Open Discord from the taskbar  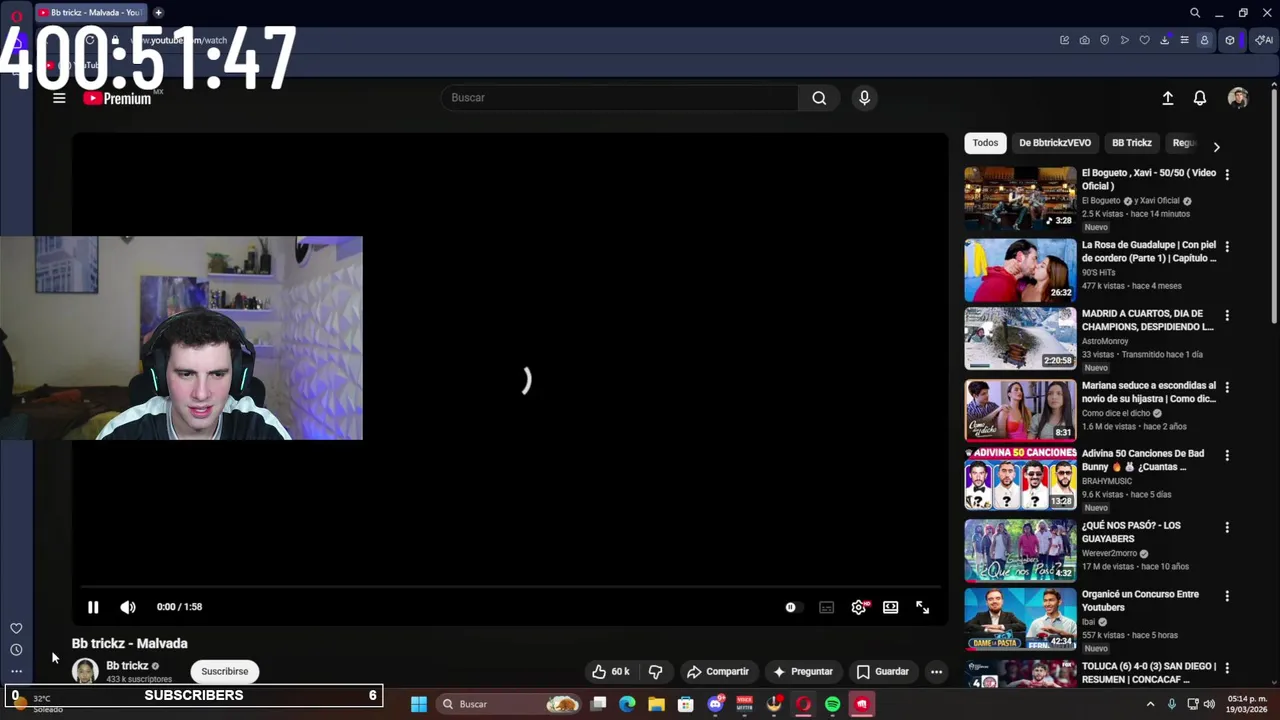pyautogui.click(x=715, y=704)
